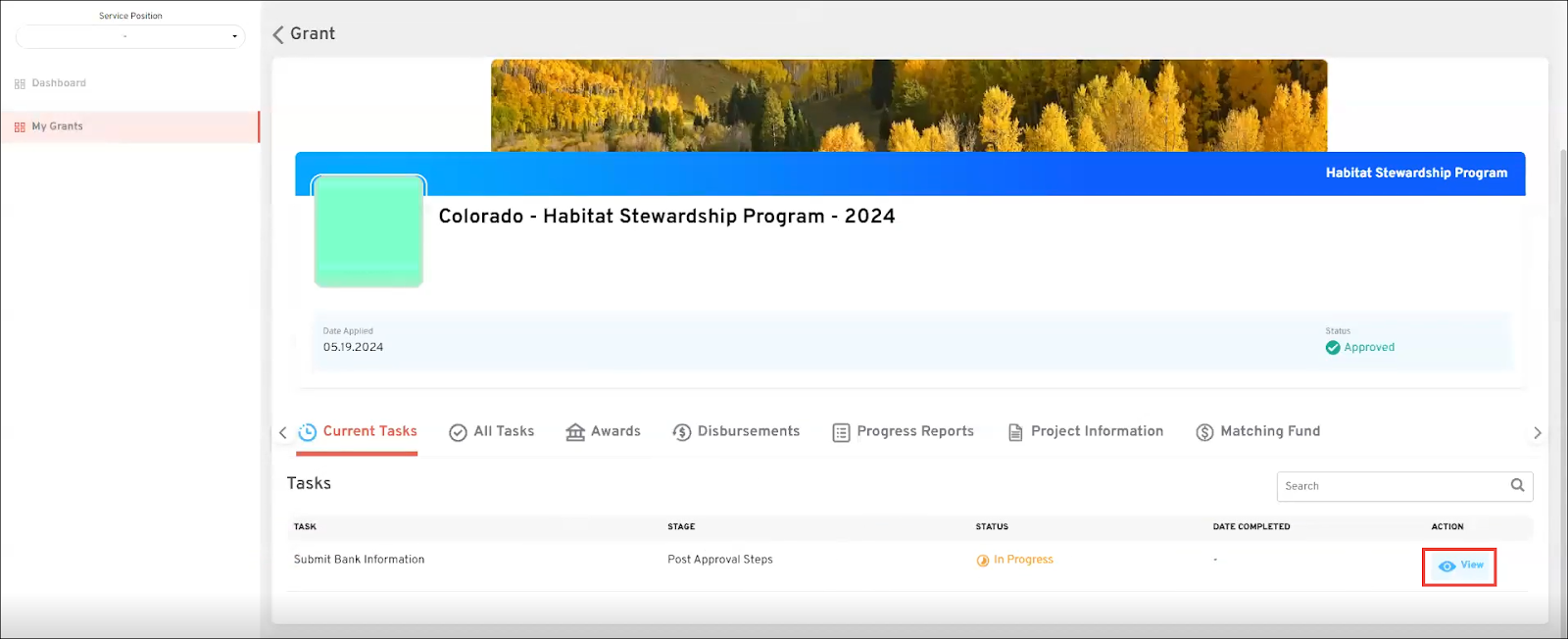Open the Service Position dropdown
Screen dimensions: 1568x639
pos(130,36)
